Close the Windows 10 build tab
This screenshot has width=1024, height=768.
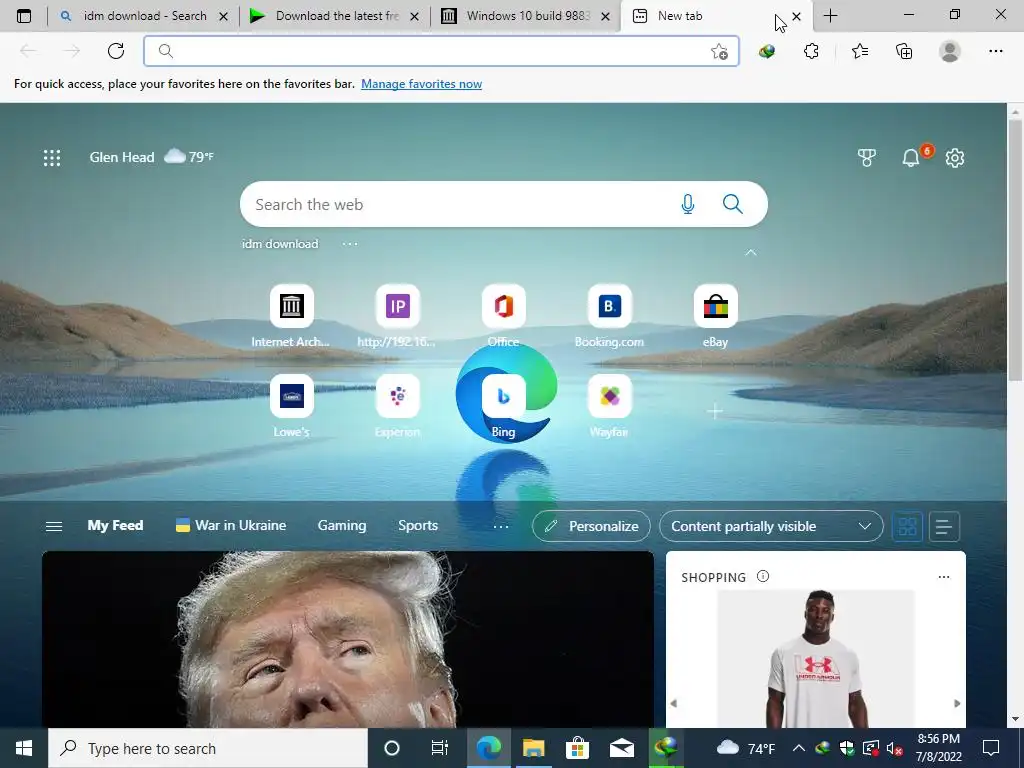(x=605, y=16)
